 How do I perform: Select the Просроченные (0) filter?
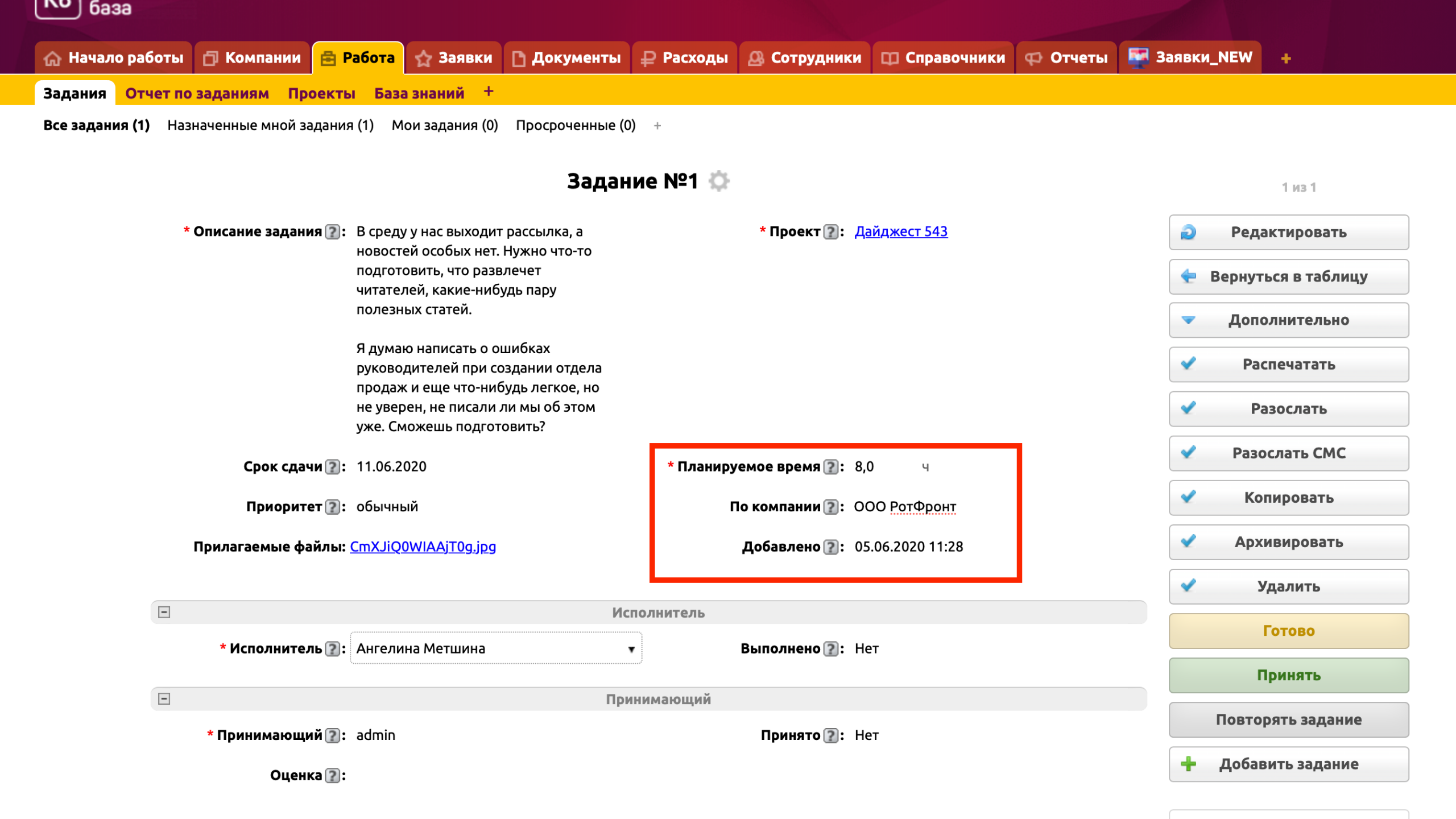[575, 125]
